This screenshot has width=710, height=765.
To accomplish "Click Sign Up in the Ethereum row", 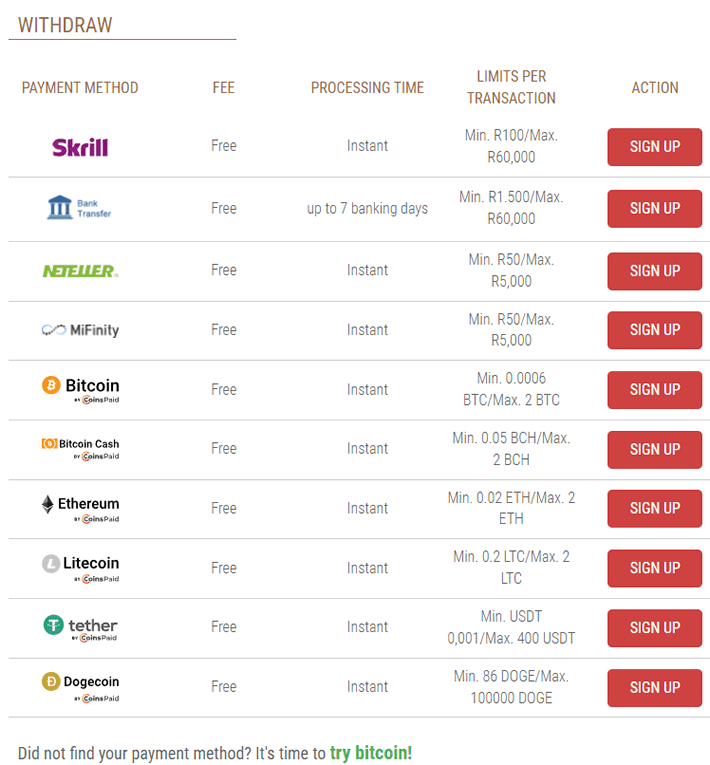I will [654, 509].
